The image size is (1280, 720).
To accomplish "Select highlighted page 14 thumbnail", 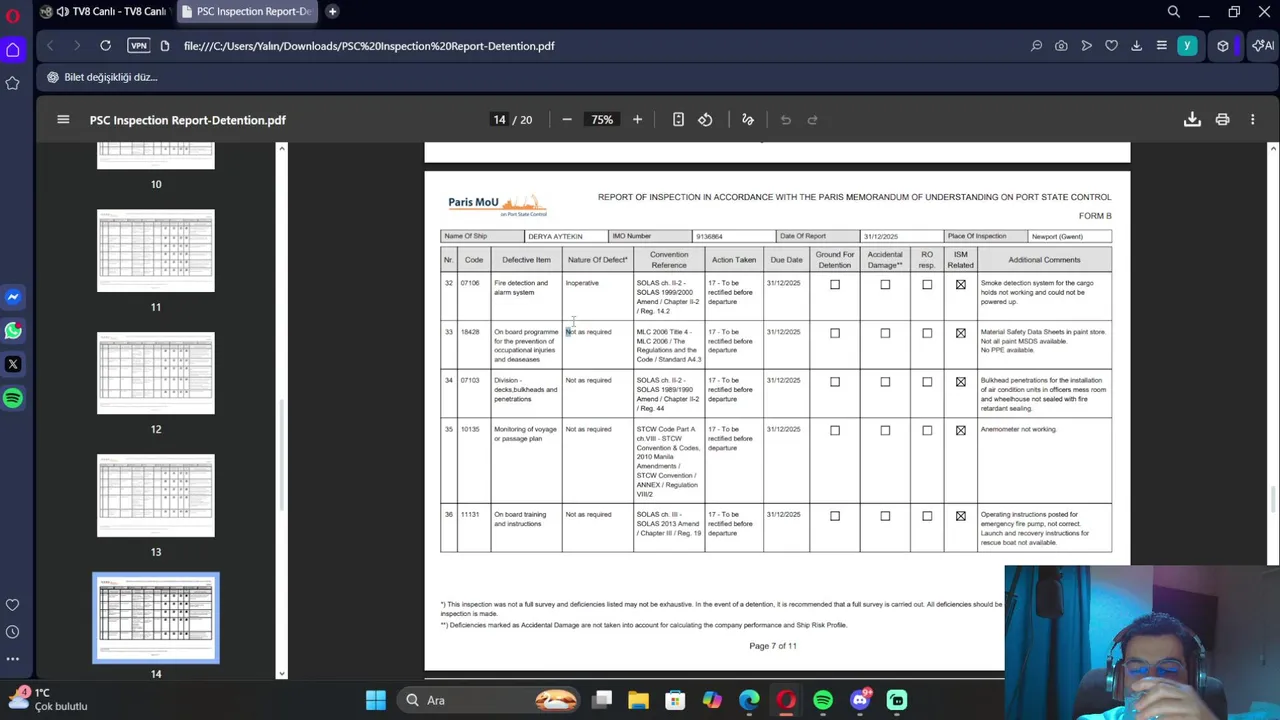I will pos(156,618).
